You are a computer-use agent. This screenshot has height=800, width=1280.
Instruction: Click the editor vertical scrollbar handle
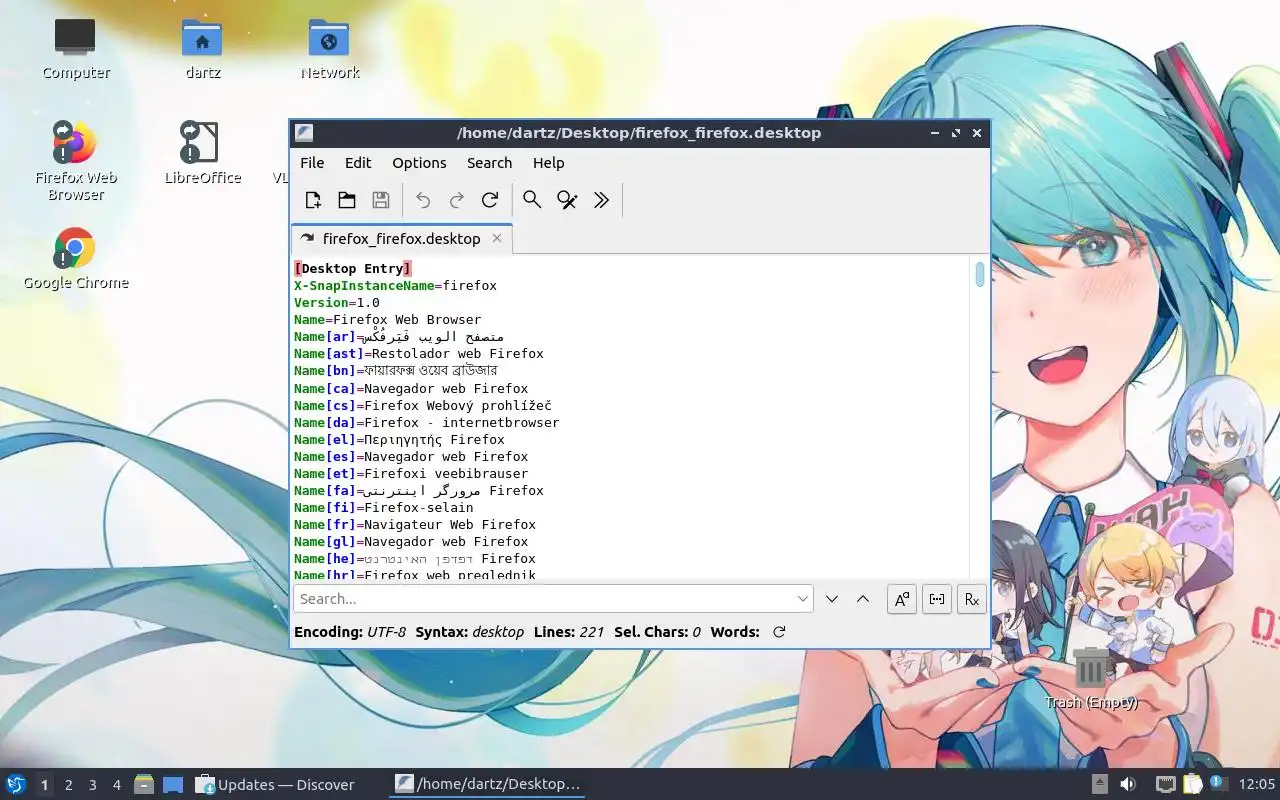980,274
